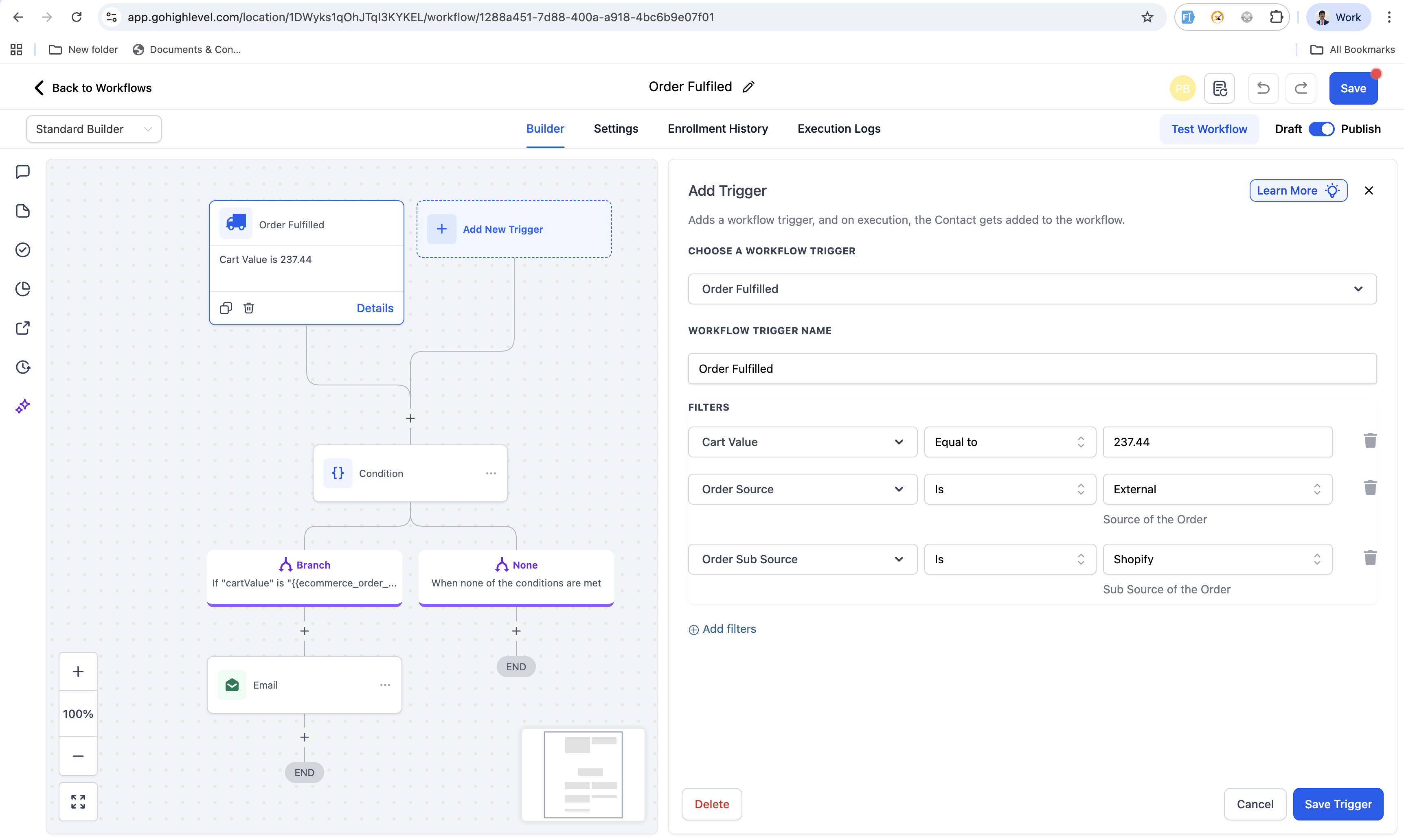The image size is (1404, 840).
Task: Click the redo arrow icon
Action: (x=1300, y=88)
